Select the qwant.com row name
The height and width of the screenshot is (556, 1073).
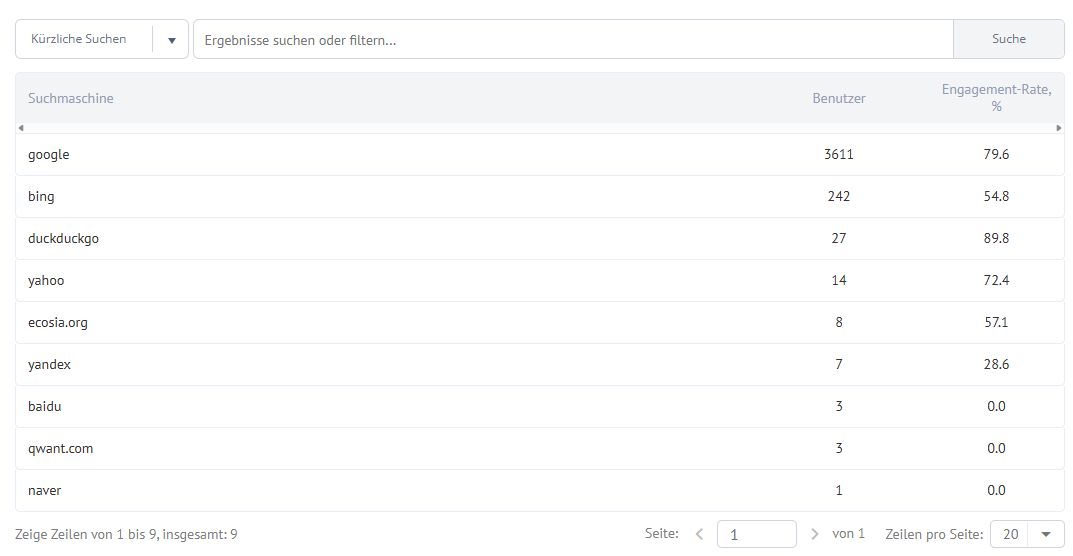(60, 448)
